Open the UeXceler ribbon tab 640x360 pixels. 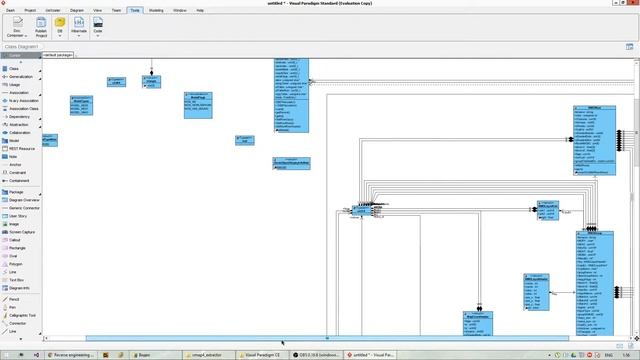click(53, 10)
